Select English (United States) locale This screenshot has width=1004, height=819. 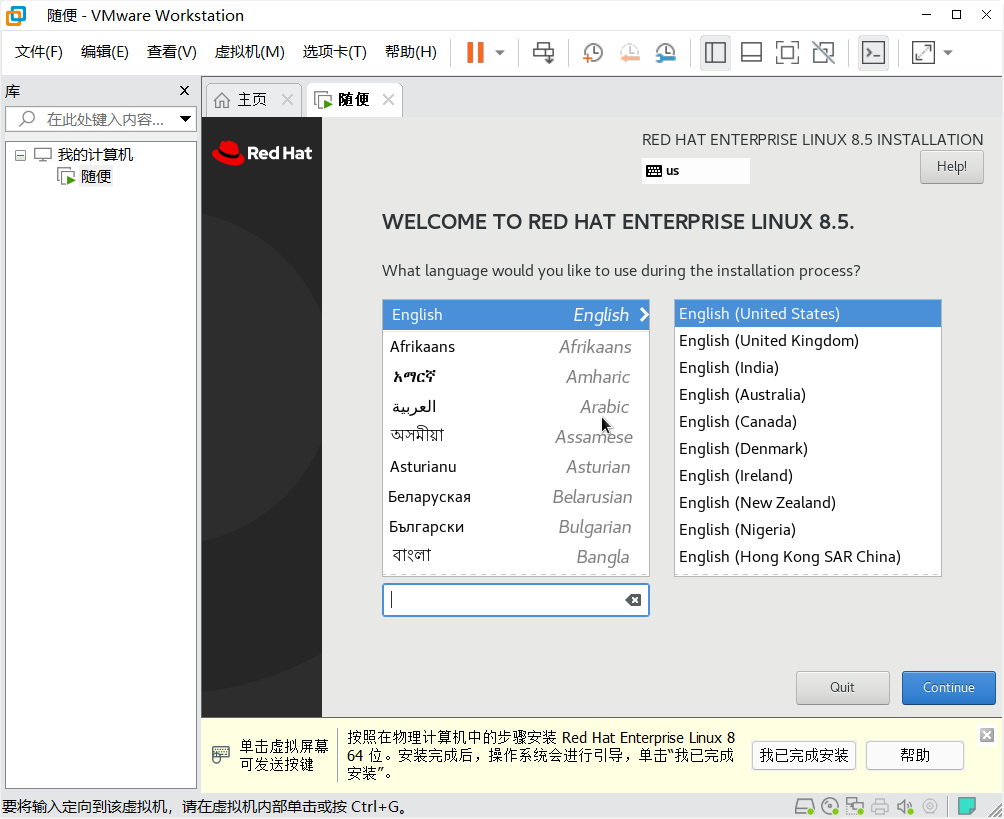[807, 314]
